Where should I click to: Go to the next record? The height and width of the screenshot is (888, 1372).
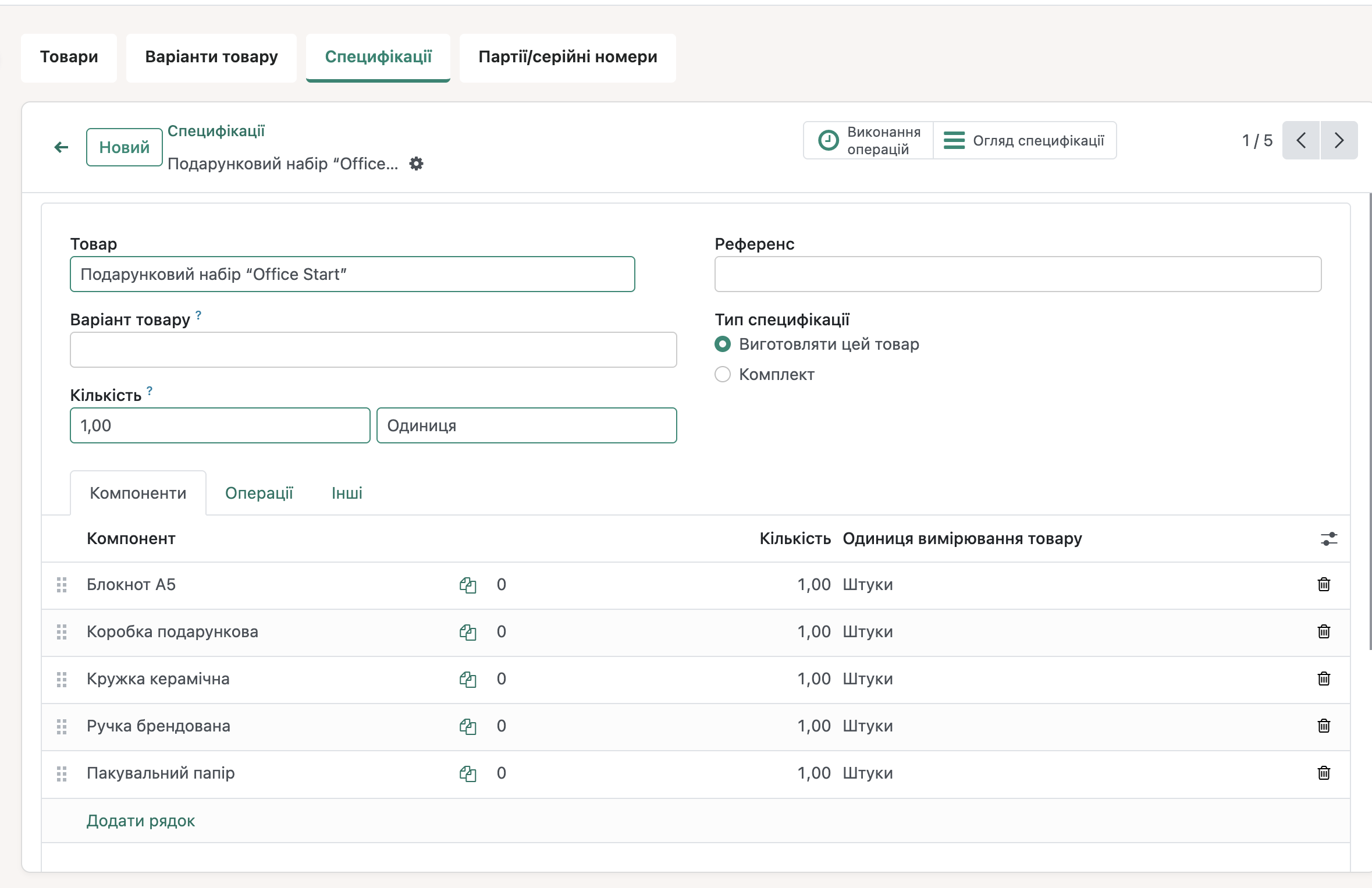(x=1339, y=140)
